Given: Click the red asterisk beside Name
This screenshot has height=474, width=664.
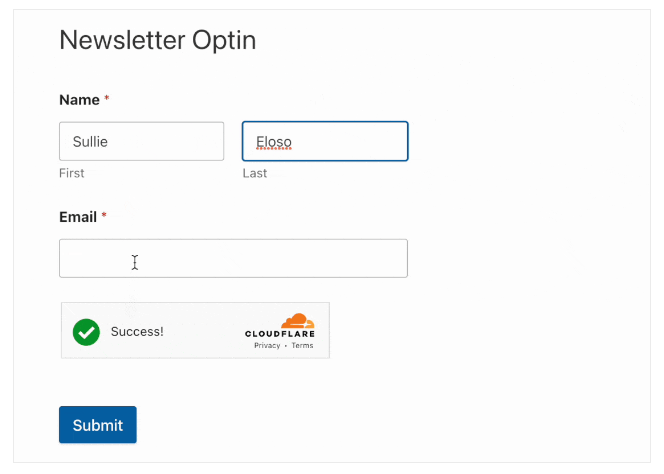Looking at the screenshot, I should coord(107,100).
